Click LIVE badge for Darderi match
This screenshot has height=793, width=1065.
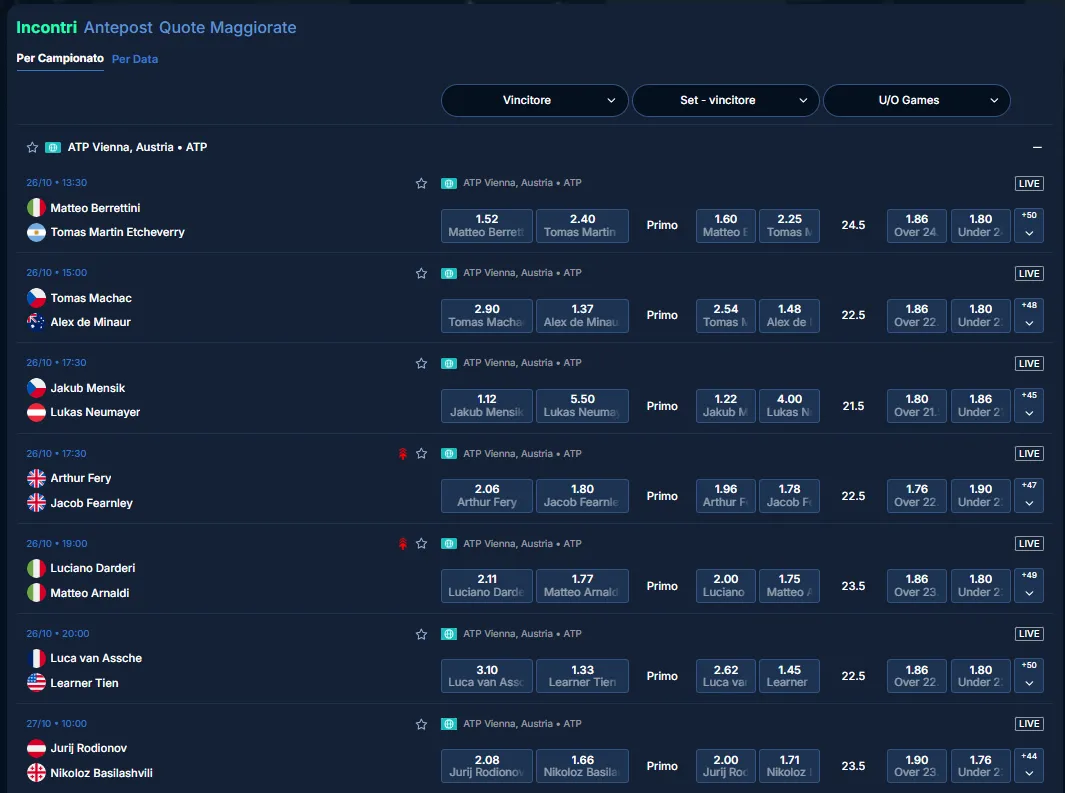(1029, 544)
